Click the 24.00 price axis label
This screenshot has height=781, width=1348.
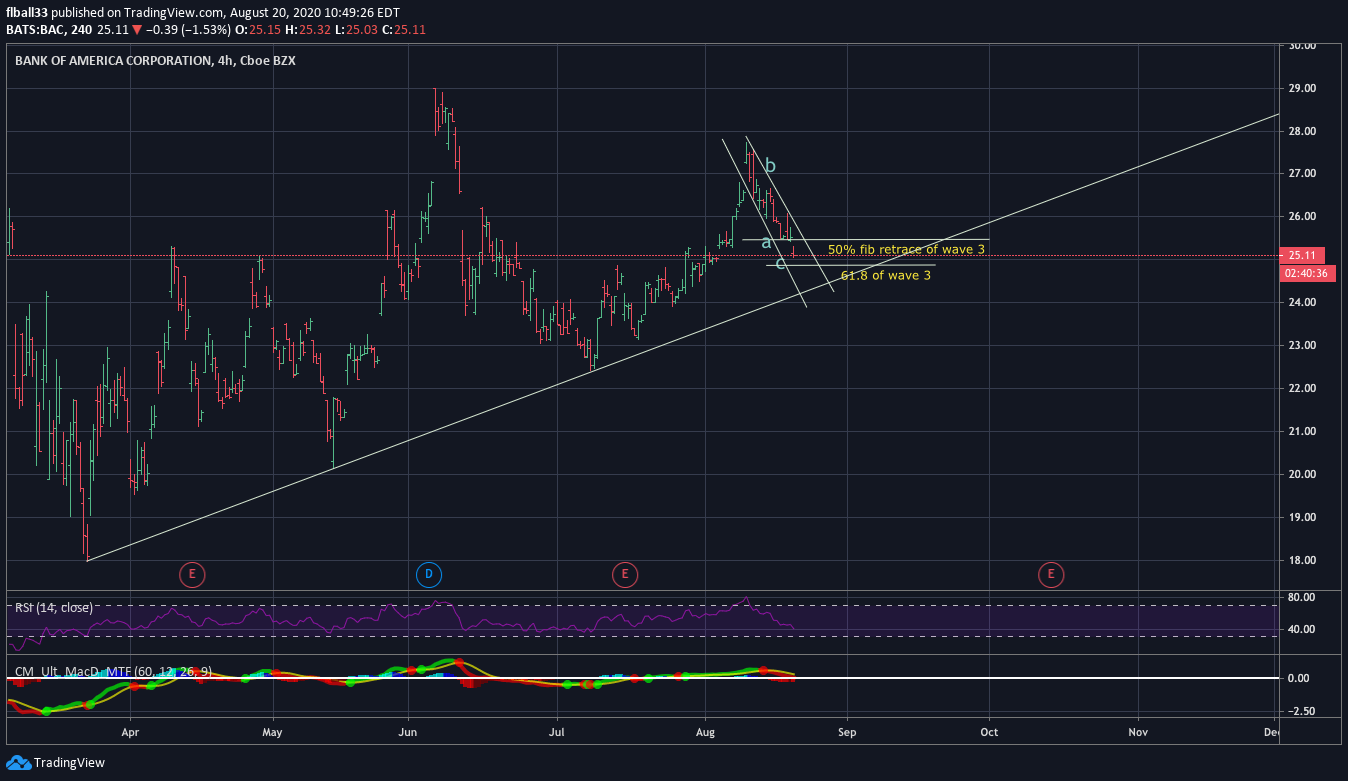pyautogui.click(x=1301, y=303)
